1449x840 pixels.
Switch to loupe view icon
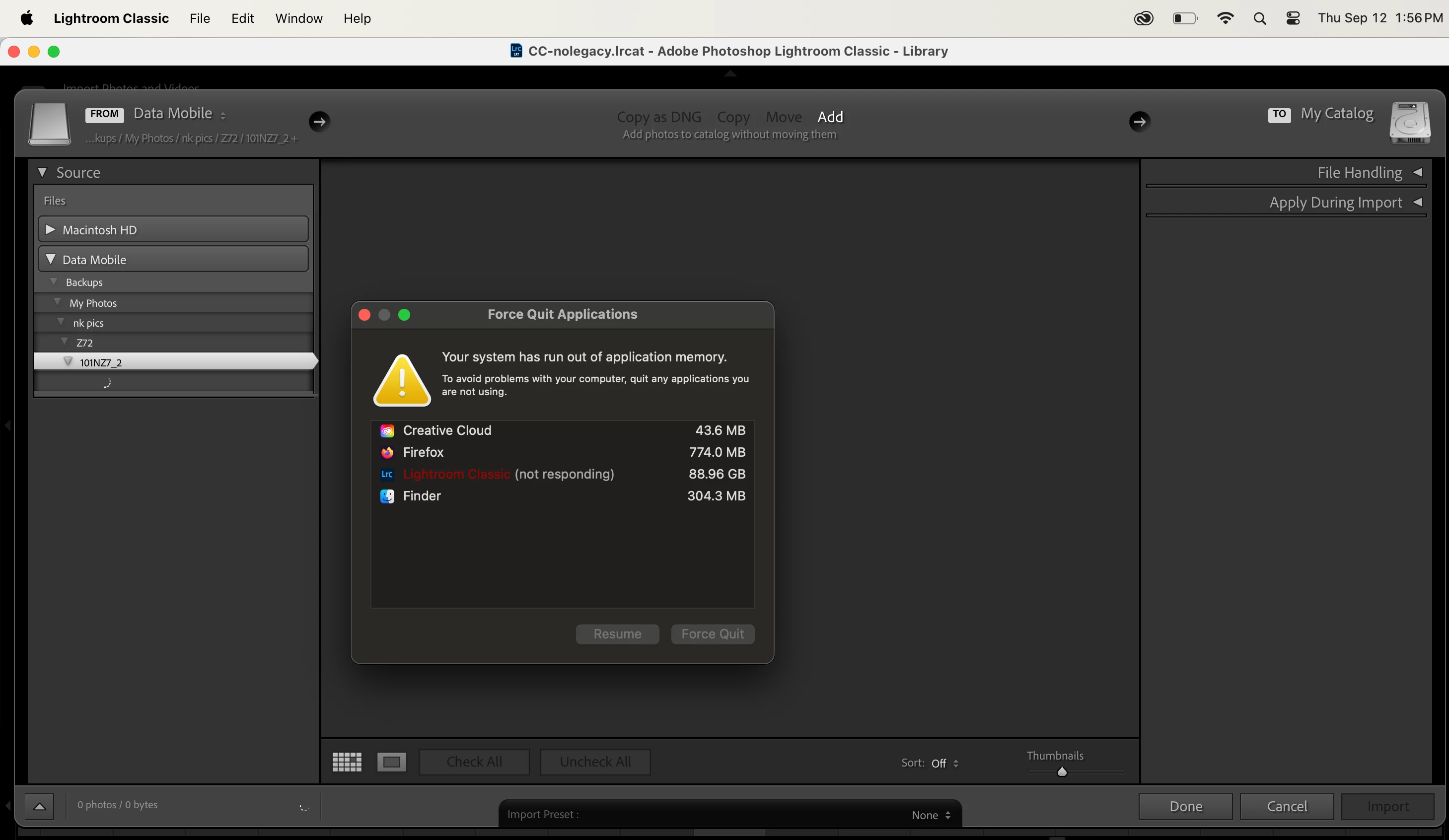pos(392,762)
